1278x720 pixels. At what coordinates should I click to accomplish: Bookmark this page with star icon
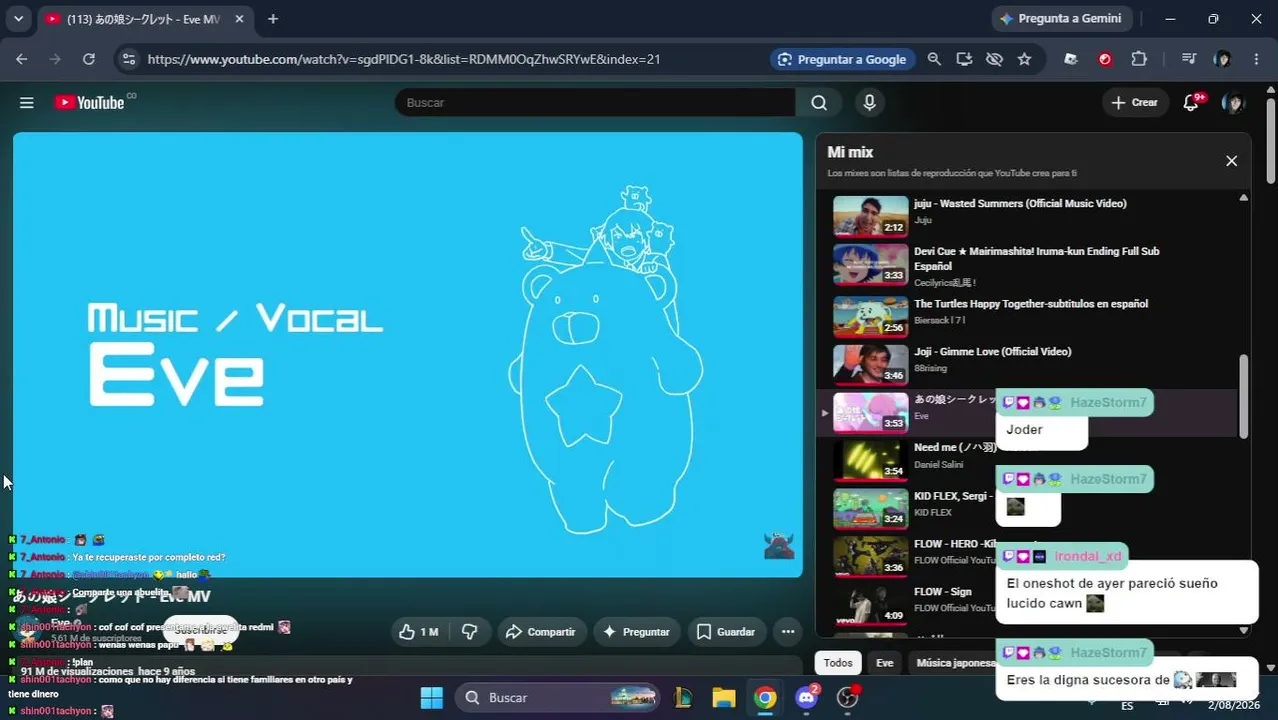click(1024, 59)
